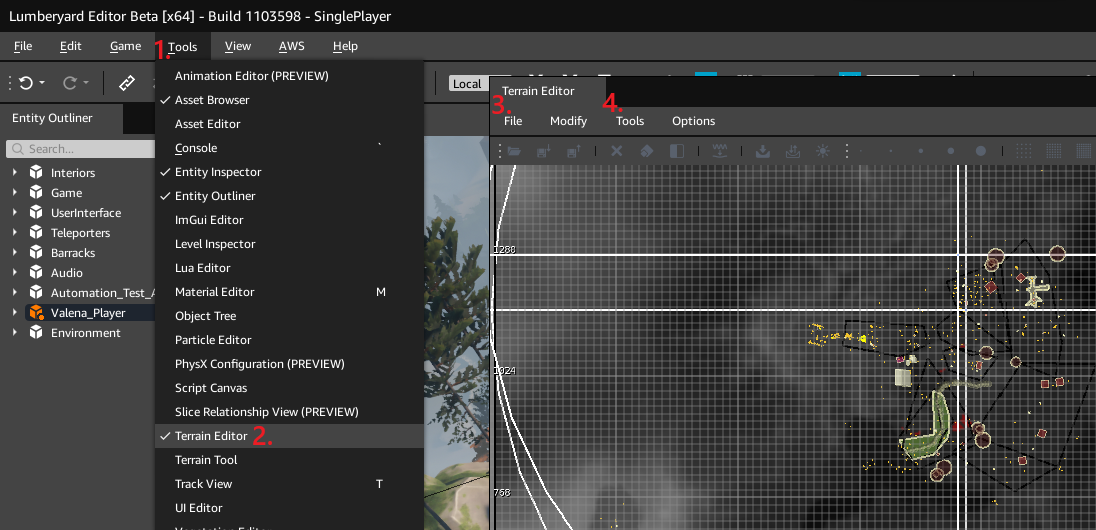Choose the medium brush size dot

pos(921,150)
